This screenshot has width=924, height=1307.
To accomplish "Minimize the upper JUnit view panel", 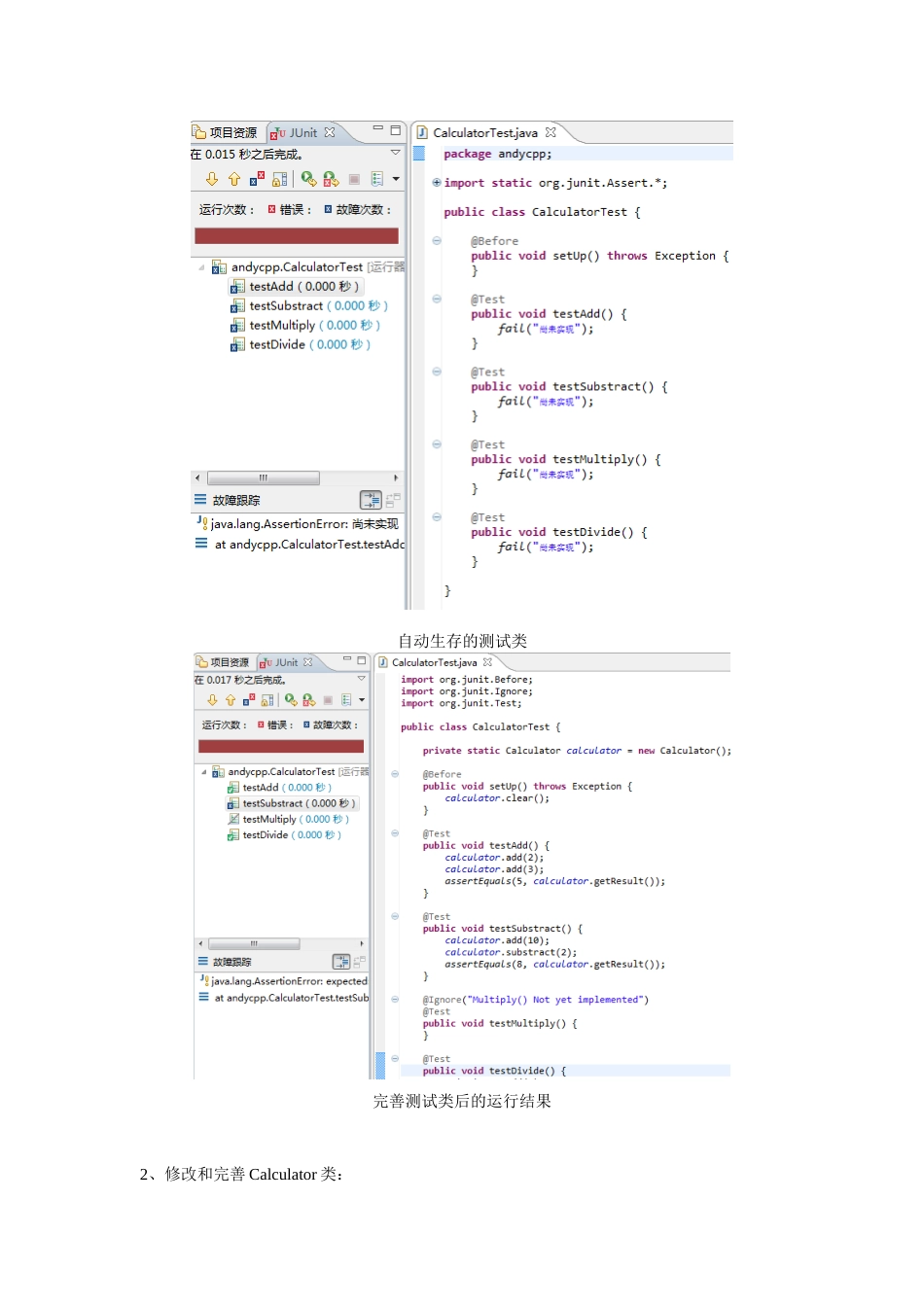I will [378, 128].
